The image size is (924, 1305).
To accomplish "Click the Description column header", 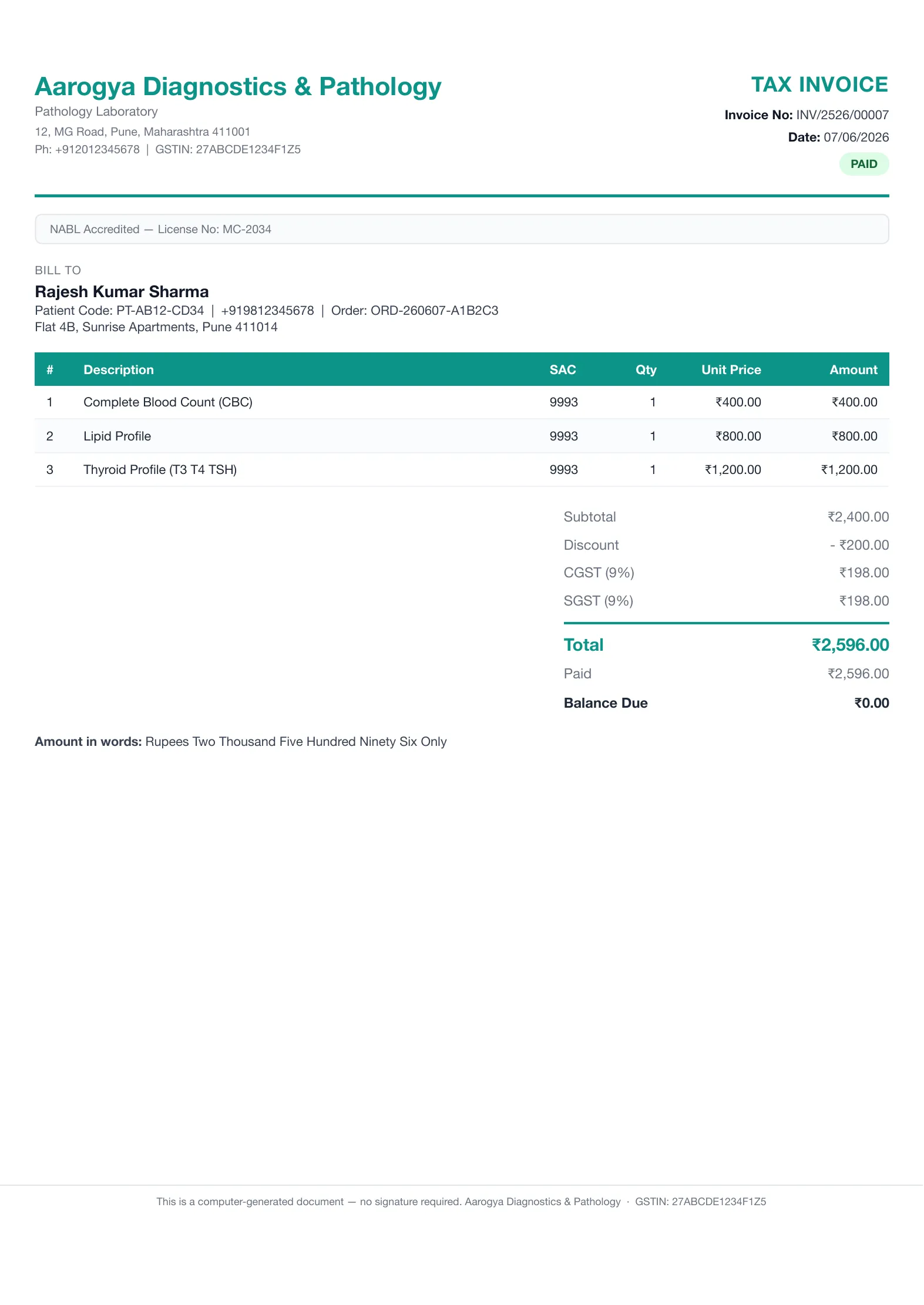I will [x=119, y=370].
